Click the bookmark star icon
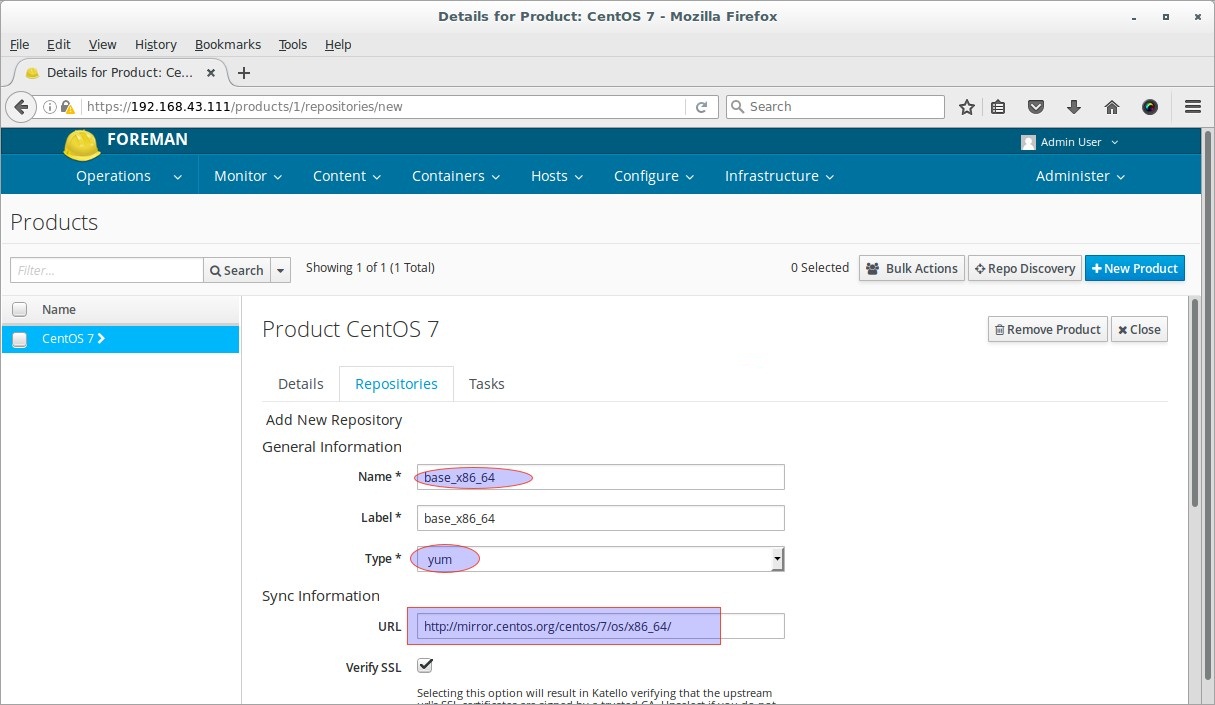The image size is (1215, 705). click(967, 107)
